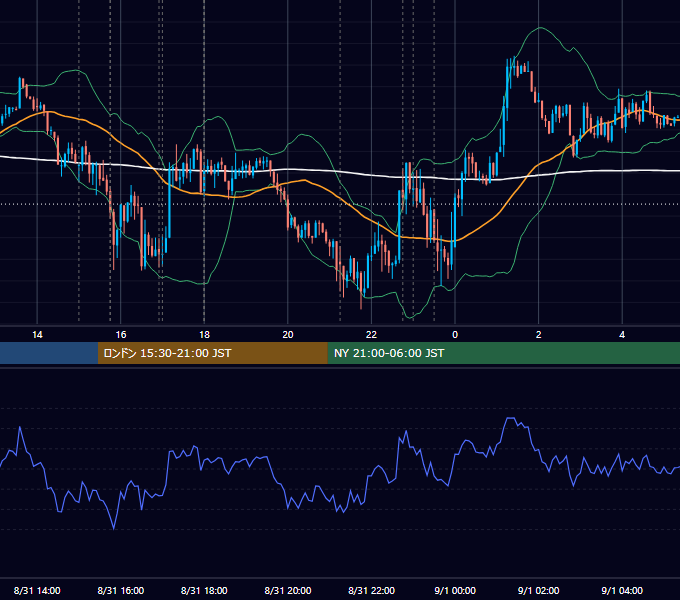Click the London 15:30-21:00 JST session bar
680x600 pixels.
[x=212, y=353]
